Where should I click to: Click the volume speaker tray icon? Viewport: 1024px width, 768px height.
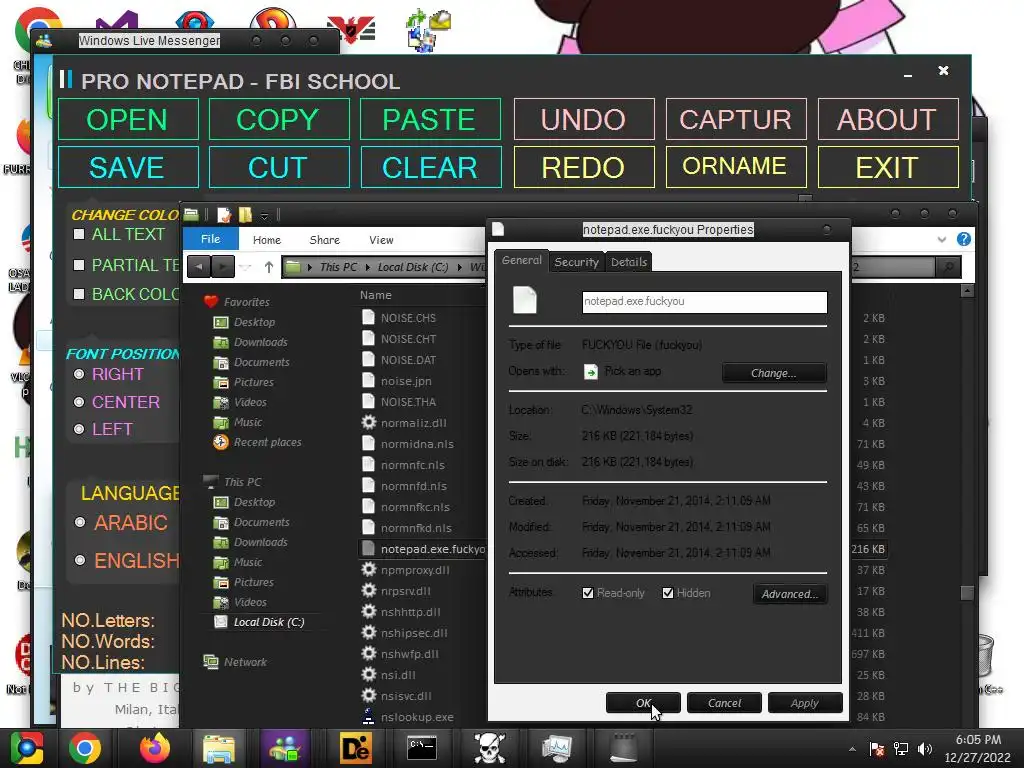925,749
